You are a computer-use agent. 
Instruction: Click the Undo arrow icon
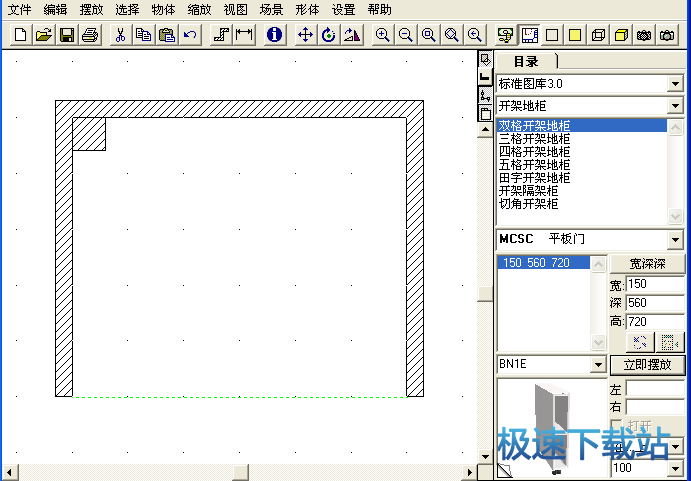(189, 35)
